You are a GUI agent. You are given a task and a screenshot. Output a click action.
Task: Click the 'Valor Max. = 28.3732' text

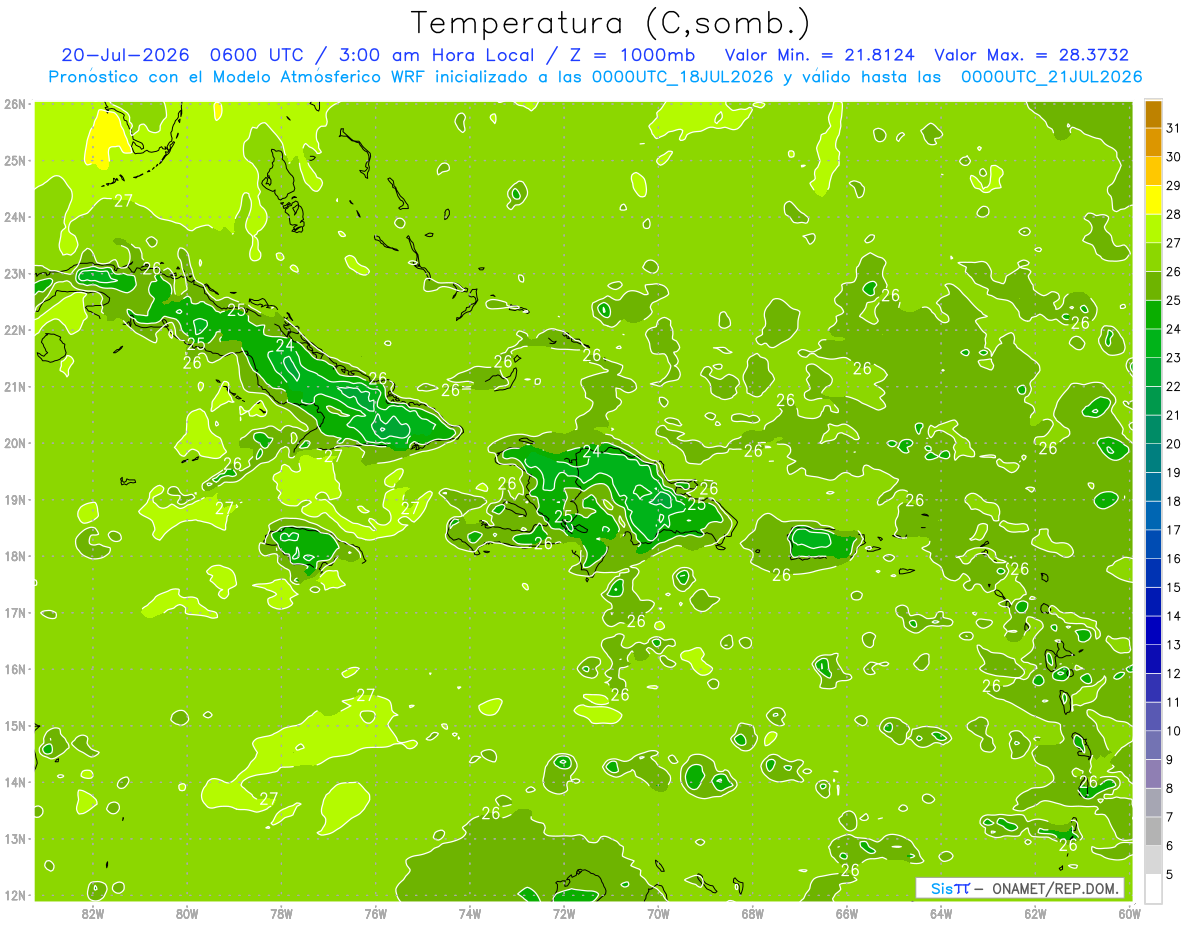(1032, 55)
